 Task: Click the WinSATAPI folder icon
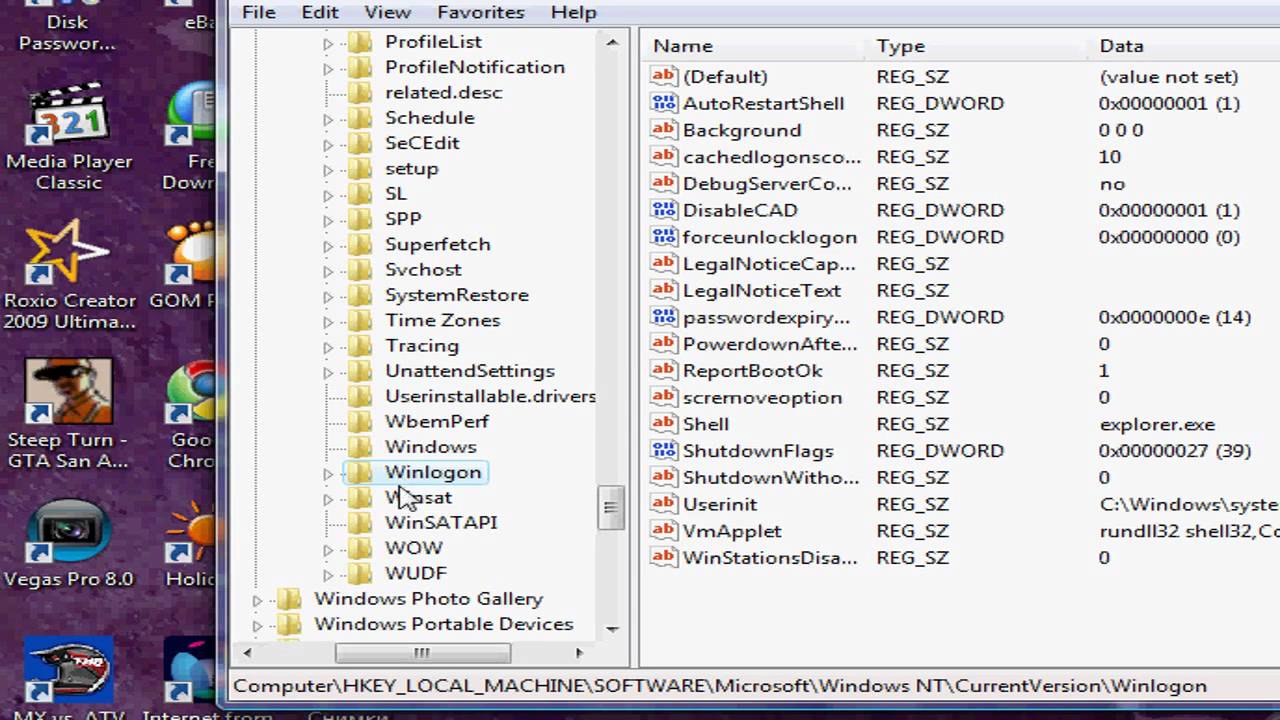point(360,522)
